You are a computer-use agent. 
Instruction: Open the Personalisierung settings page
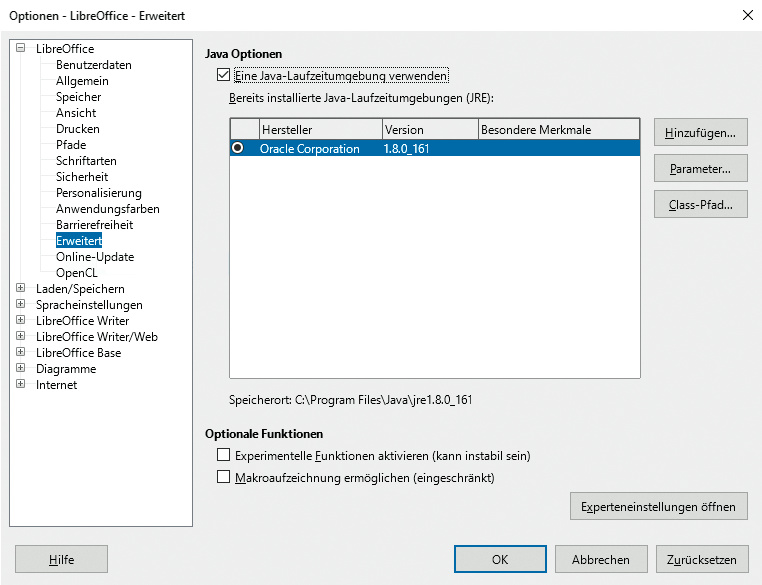click(99, 193)
